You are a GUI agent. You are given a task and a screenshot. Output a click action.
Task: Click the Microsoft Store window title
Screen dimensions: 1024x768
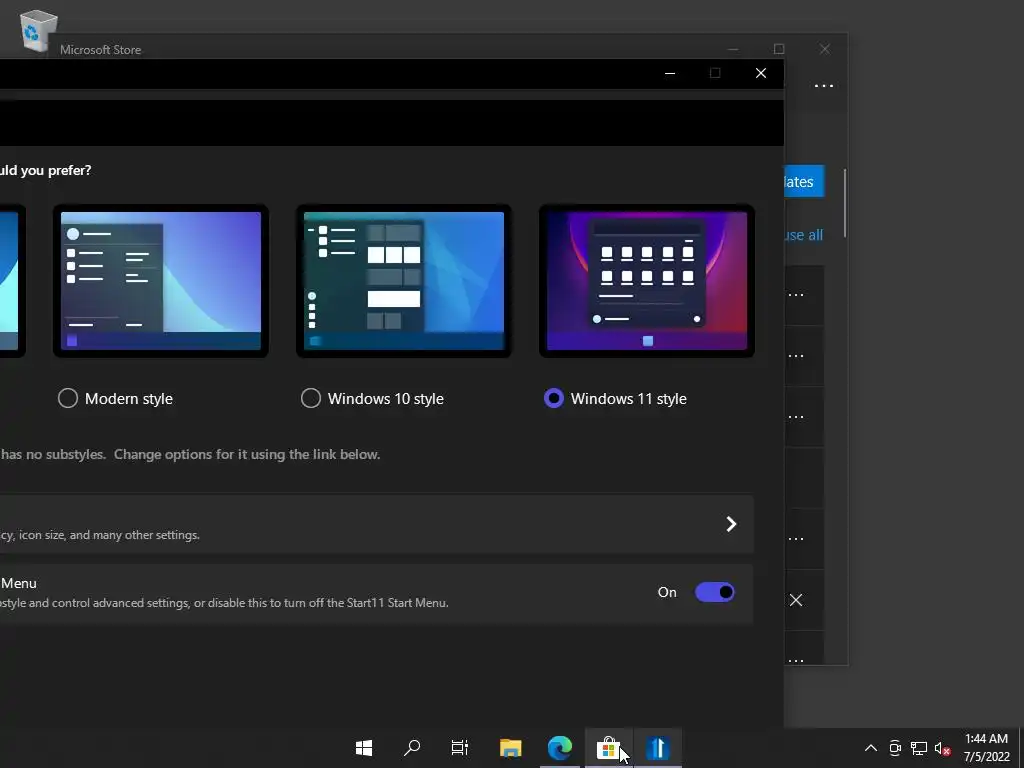101,50
